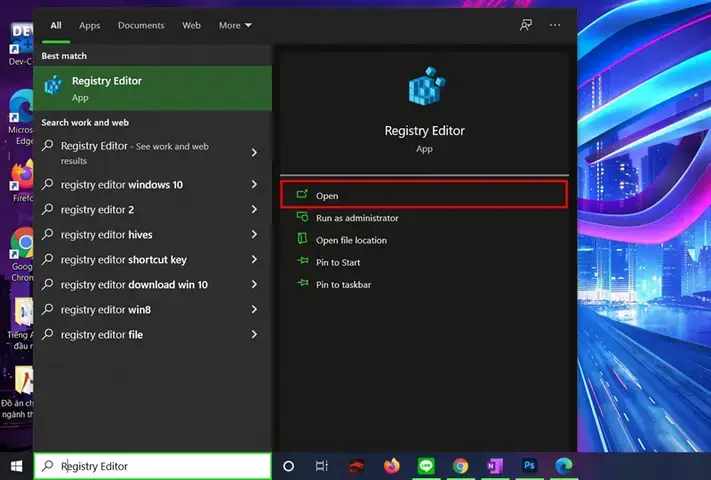
Task: Click the Windows Start button
Action: (x=17, y=466)
